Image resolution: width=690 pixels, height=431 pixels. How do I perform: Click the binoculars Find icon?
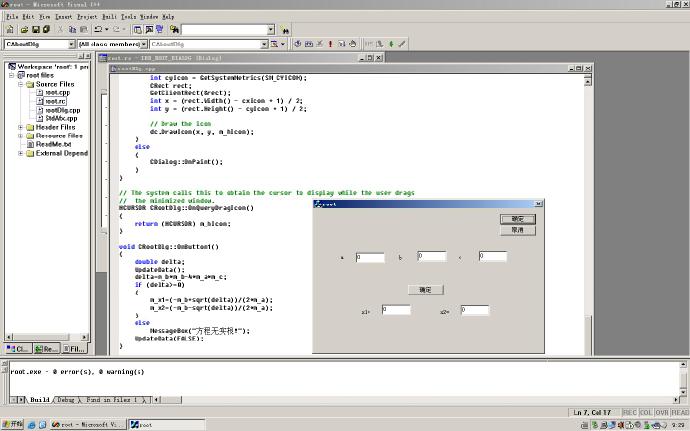pos(286,30)
